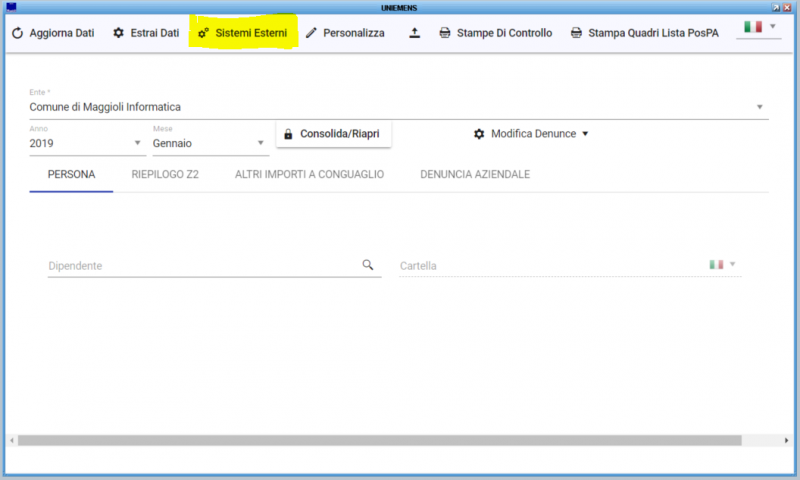Open Stampa Quadri Lista PosPA
Screen dimensions: 800x480
coord(645,33)
